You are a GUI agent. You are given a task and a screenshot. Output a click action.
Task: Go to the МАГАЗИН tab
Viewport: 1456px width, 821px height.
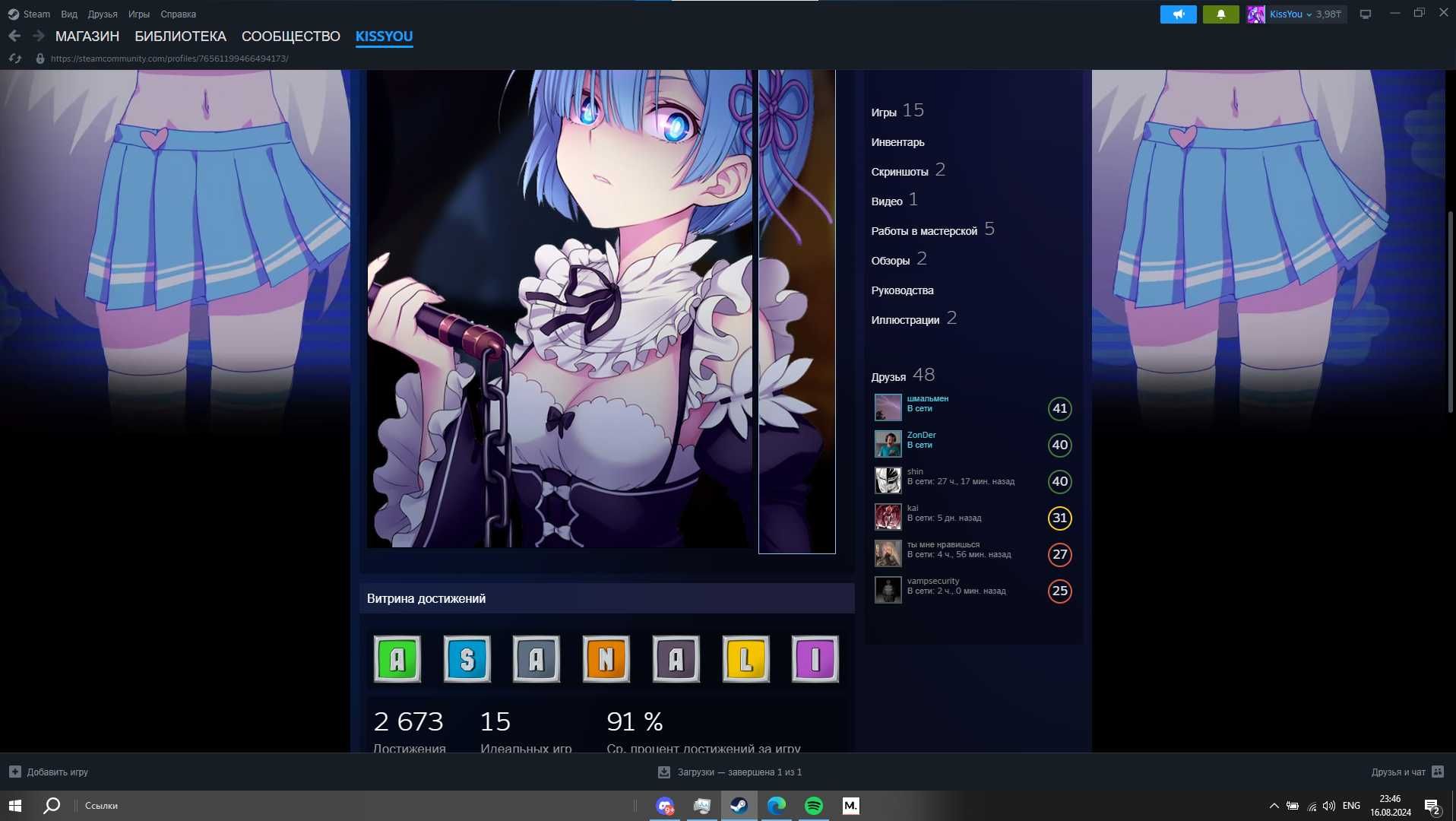pyautogui.click(x=87, y=36)
